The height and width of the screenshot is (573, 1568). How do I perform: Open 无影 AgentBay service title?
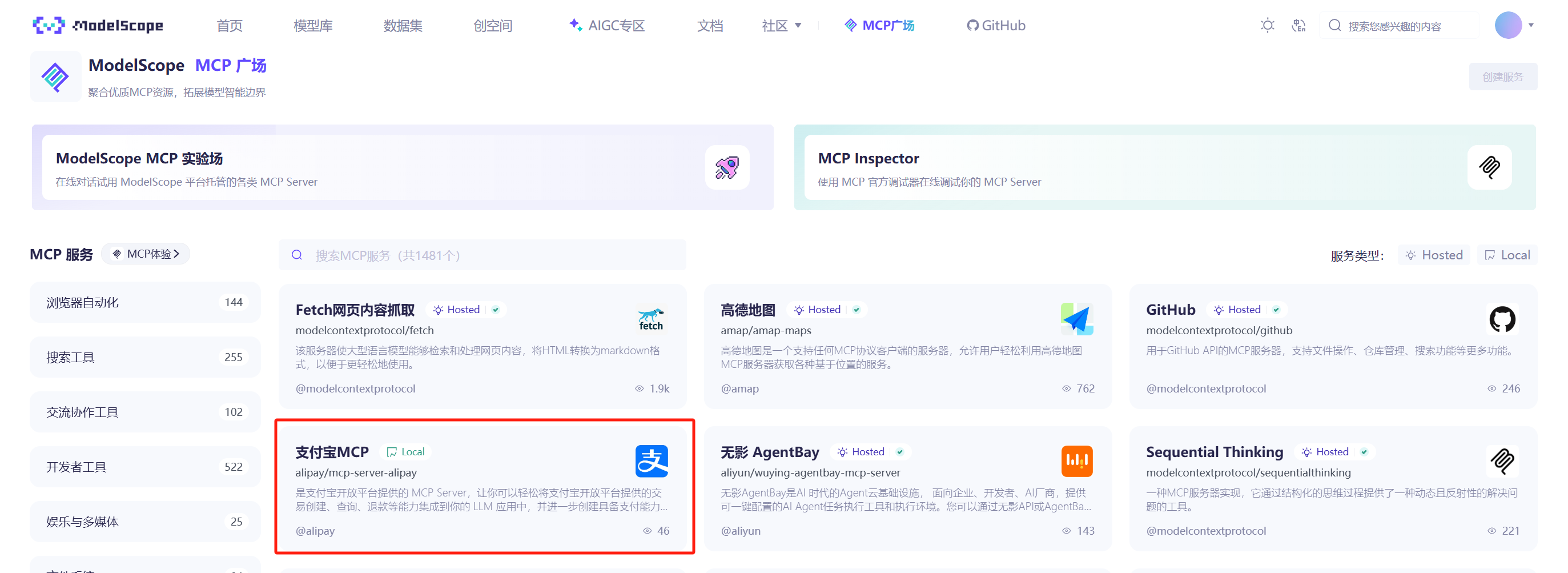(x=770, y=452)
